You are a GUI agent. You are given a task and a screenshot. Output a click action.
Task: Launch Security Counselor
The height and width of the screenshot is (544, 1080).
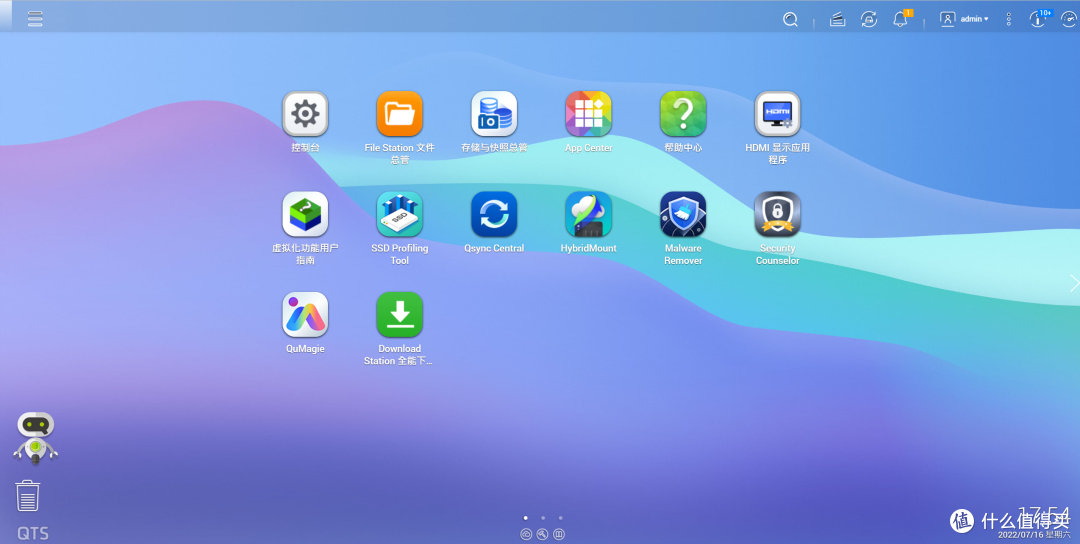click(777, 214)
